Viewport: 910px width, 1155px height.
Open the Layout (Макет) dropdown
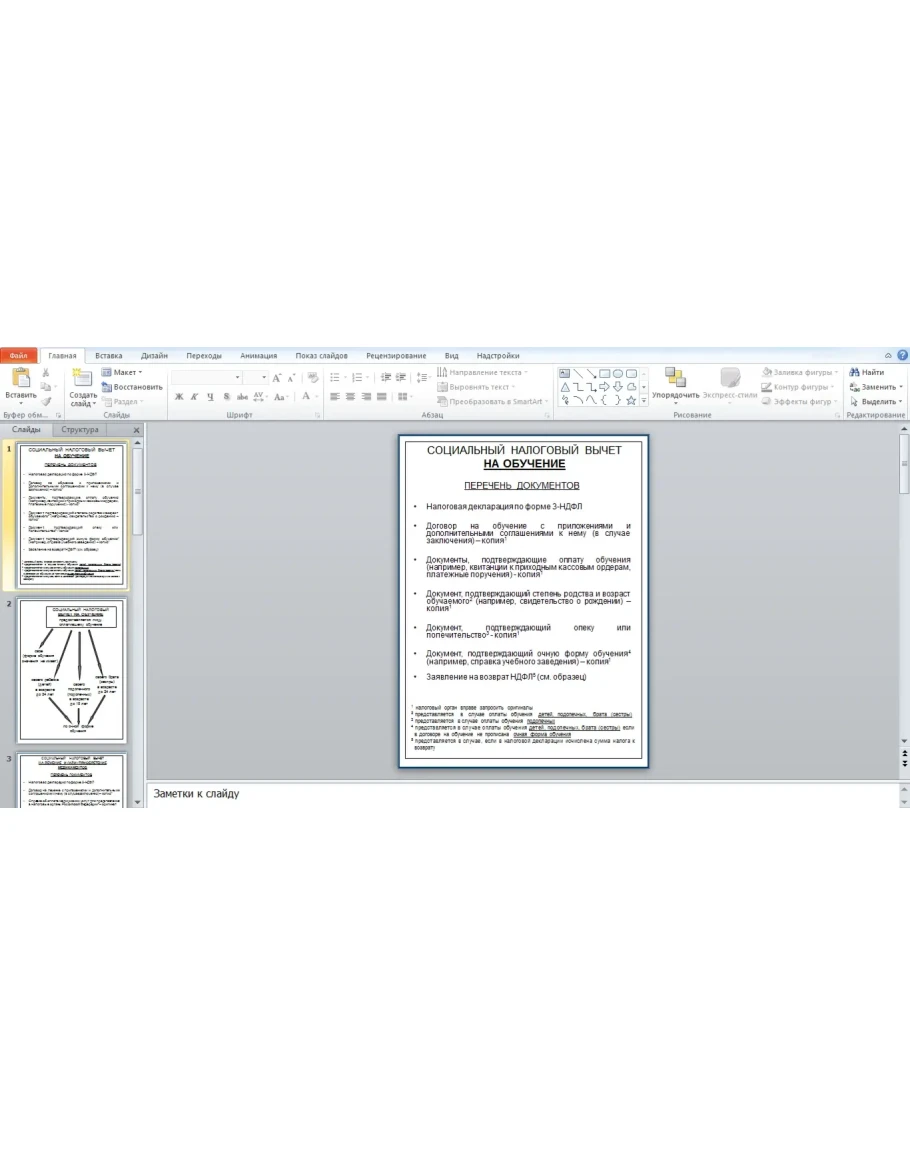click(125, 372)
